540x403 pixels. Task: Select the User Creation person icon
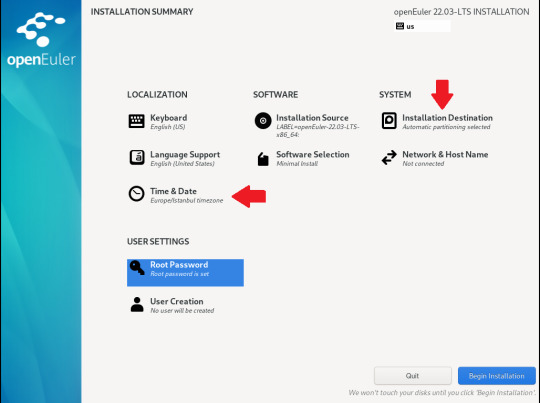[x=137, y=304]
